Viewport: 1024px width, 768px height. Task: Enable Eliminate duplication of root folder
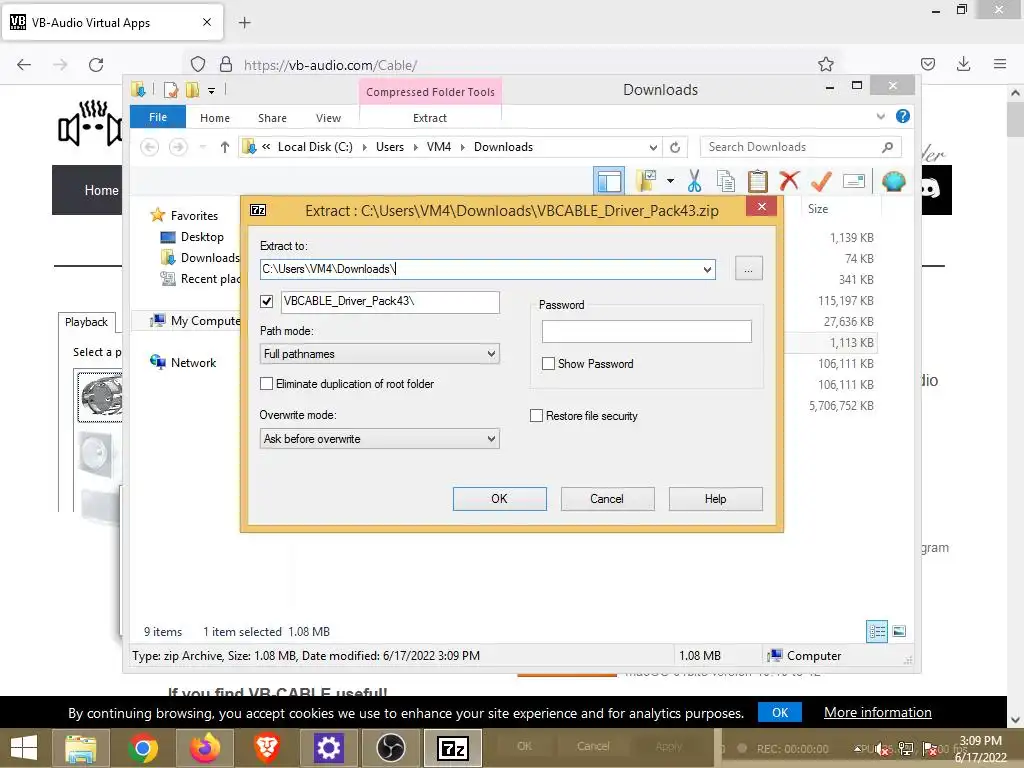click(x=266, y=384)
